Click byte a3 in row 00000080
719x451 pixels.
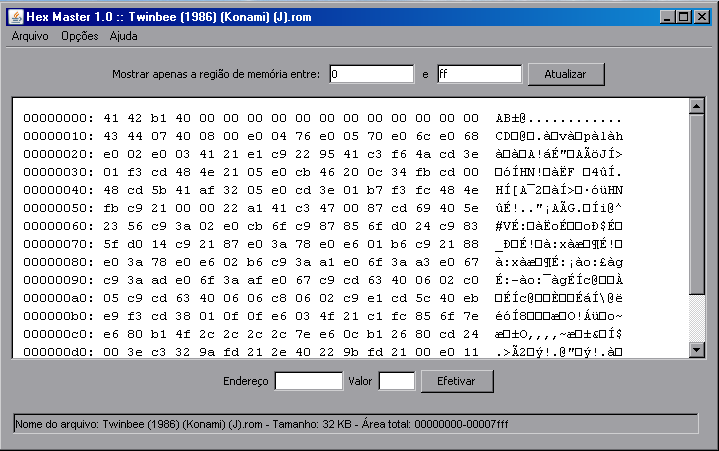423,262
